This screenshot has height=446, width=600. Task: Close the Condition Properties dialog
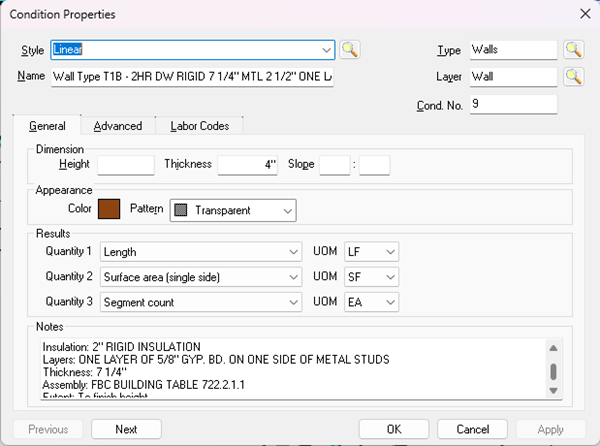pyautogui.click(x=585, y=14)
